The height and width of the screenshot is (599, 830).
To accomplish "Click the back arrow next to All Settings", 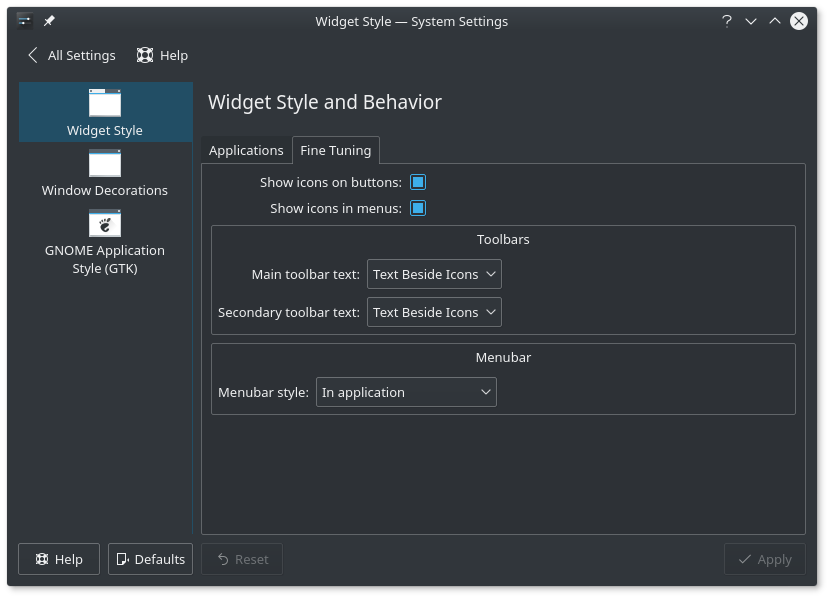I will click(x=33, y=55).
